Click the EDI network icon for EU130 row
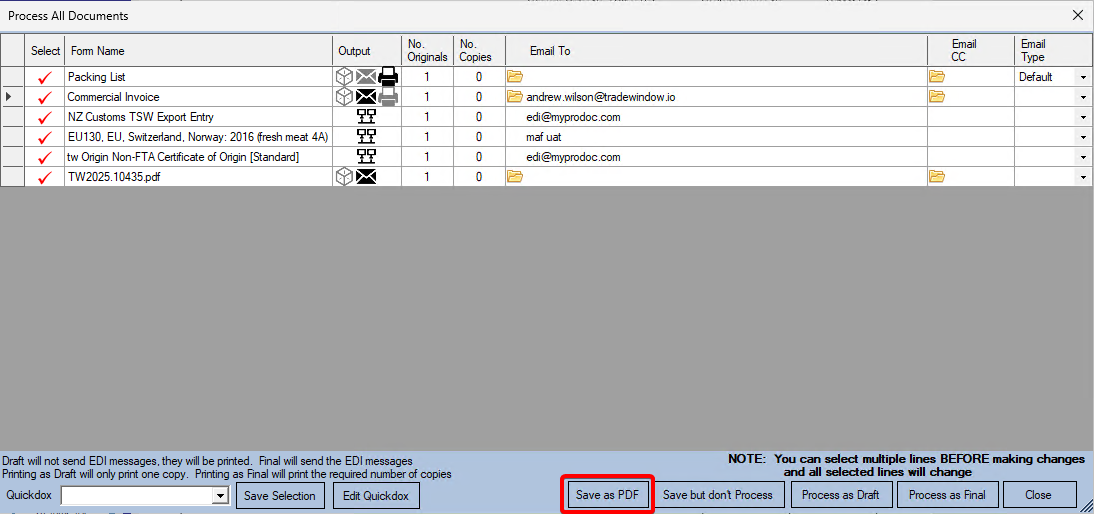The image size is (1094, 514). 366,137
